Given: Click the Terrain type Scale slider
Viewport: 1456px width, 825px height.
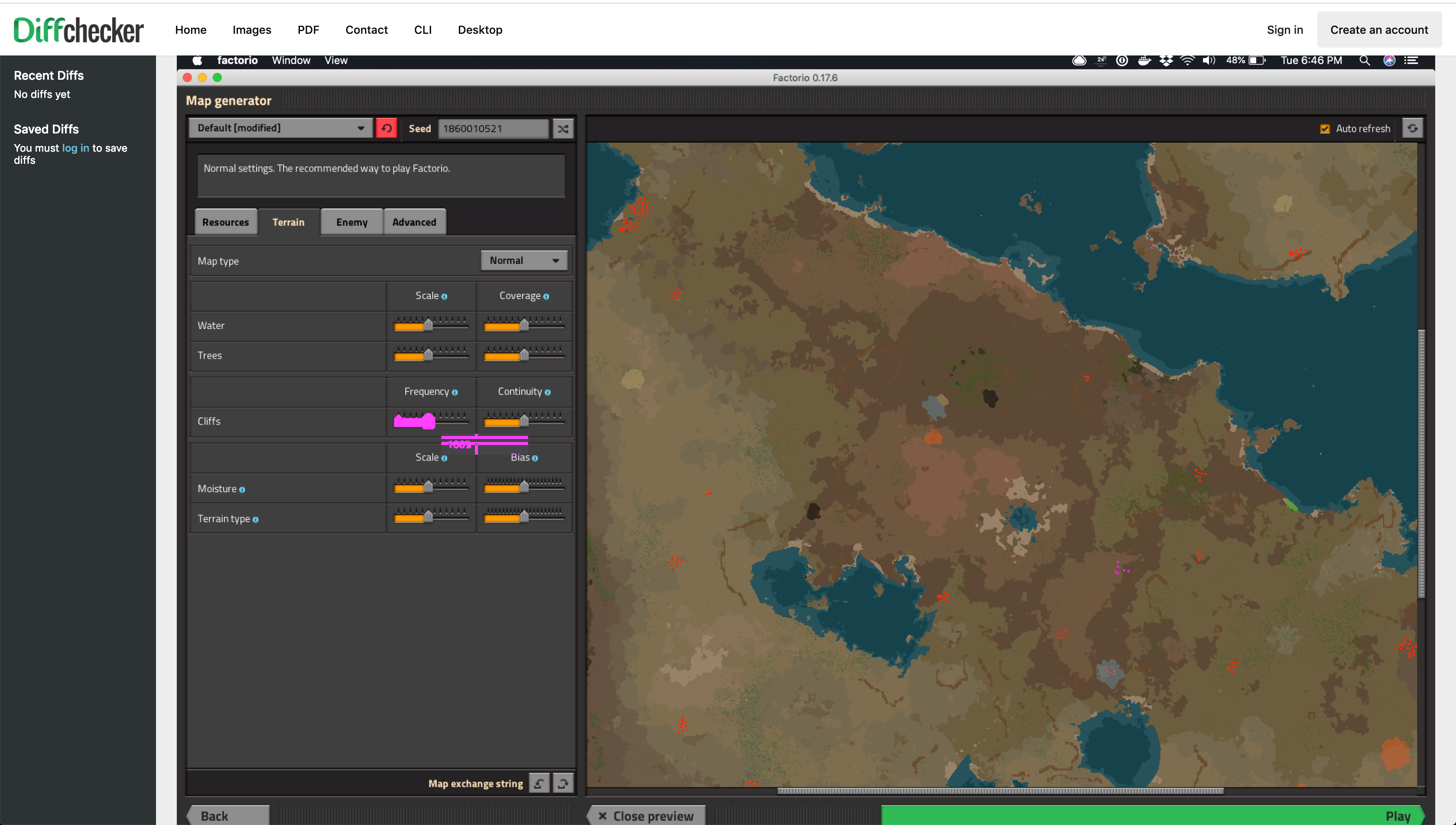Looking at the screenshot, I should click(x=431, y=516).
